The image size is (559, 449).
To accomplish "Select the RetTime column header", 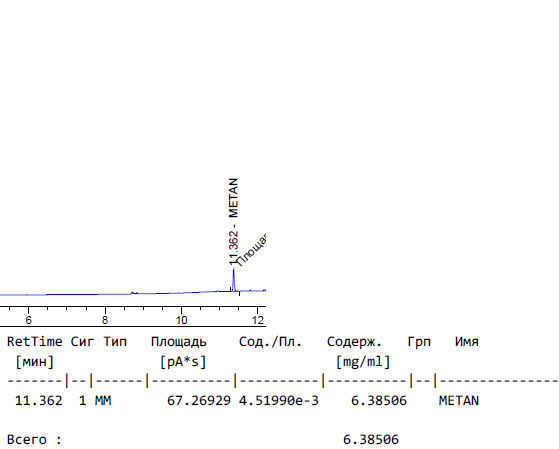I will (x=35, y=342).
